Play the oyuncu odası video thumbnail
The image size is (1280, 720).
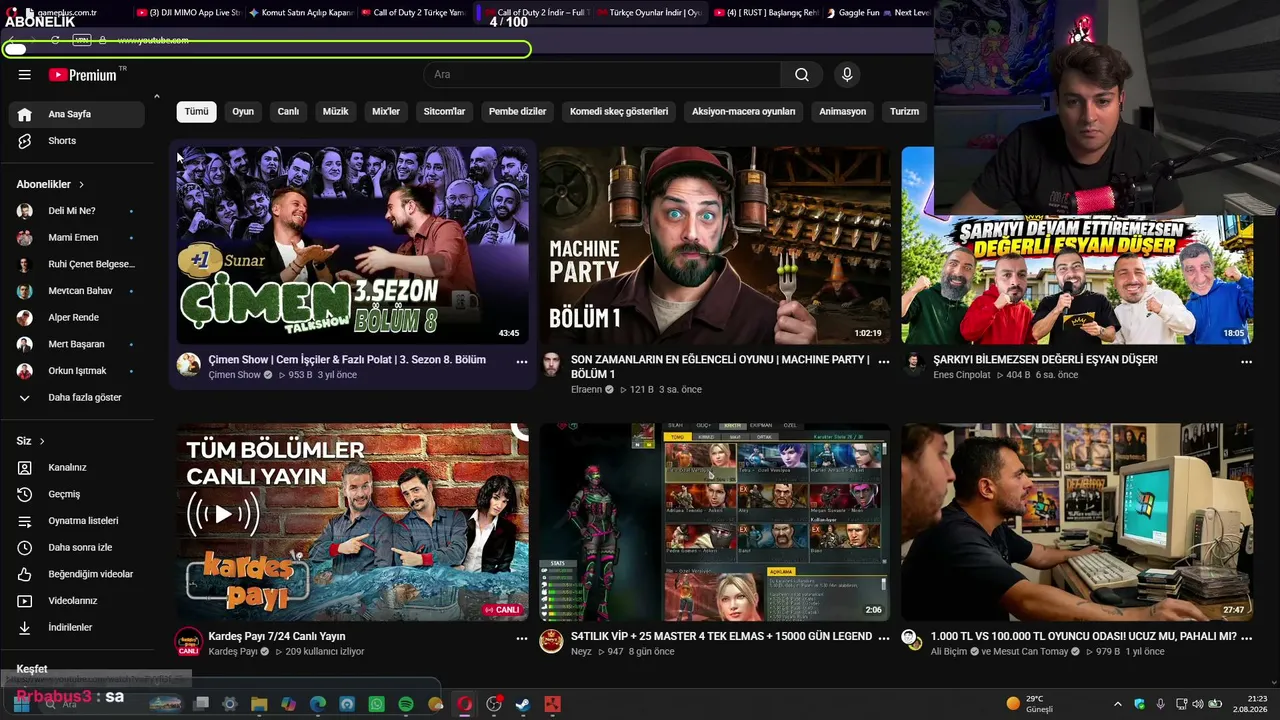coord(1077,522)
